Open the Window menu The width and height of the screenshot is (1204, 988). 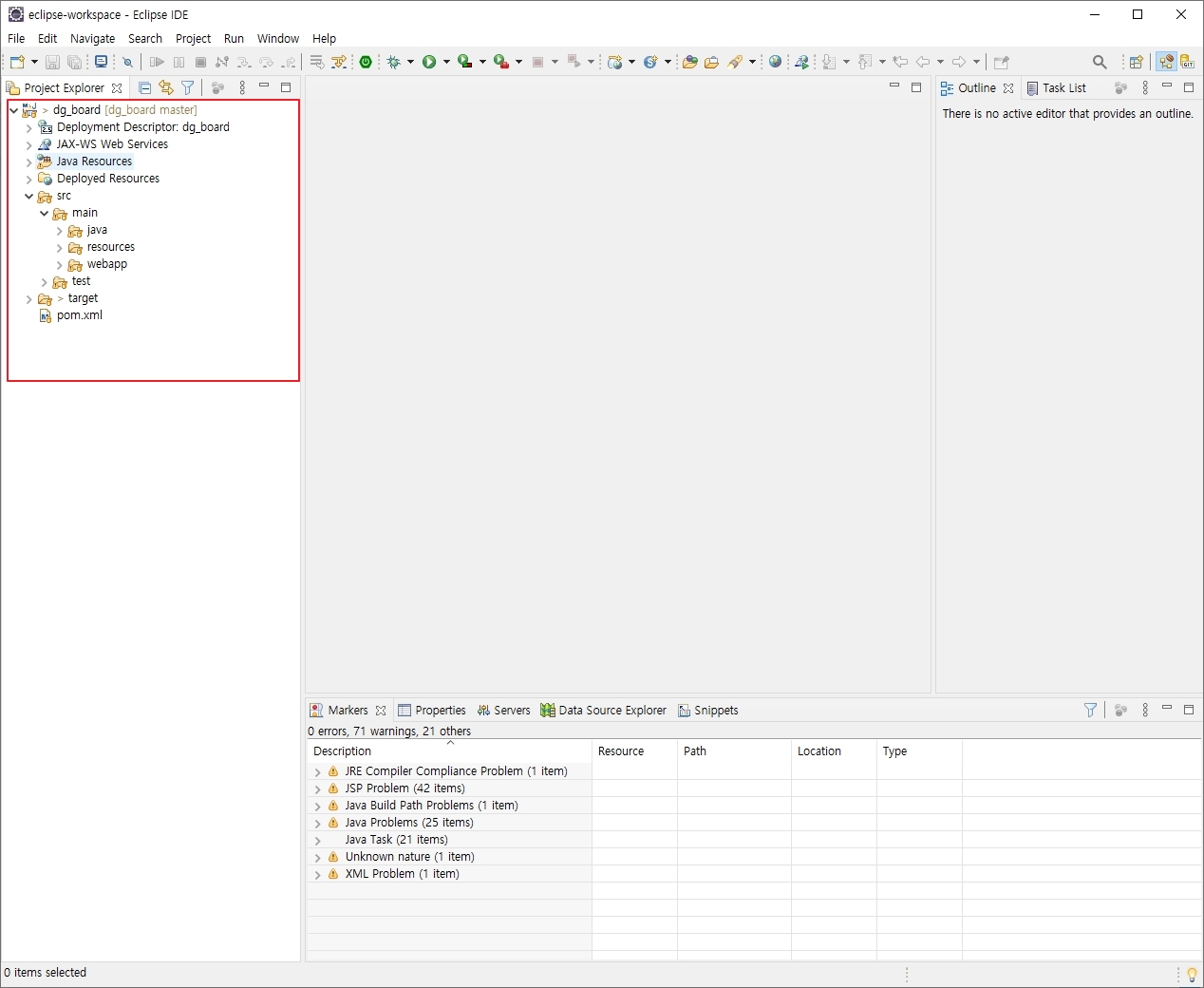278,38
